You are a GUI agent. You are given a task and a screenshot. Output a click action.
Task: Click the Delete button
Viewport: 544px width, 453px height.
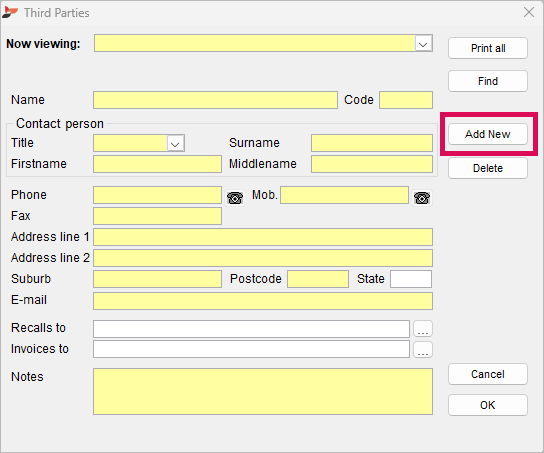(487, 168)
